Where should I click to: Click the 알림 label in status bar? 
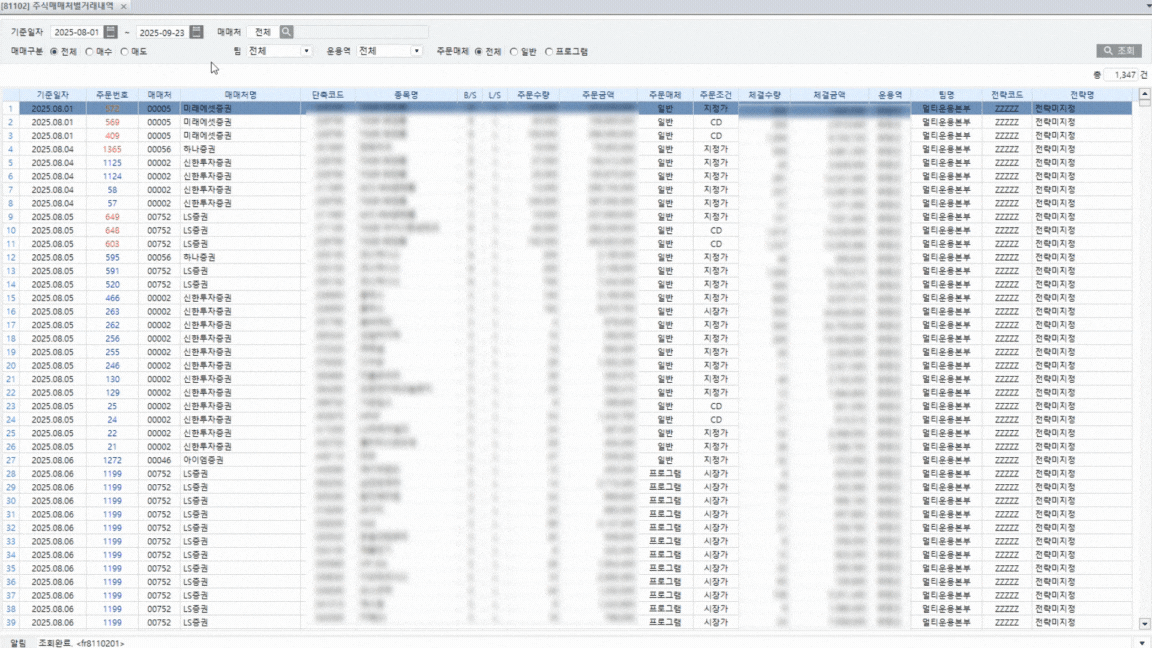(18, 643)
